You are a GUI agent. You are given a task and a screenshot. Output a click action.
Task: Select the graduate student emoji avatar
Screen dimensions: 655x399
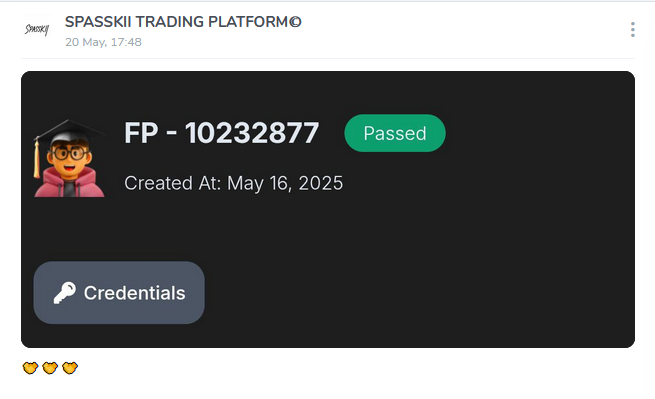(69, 158)
